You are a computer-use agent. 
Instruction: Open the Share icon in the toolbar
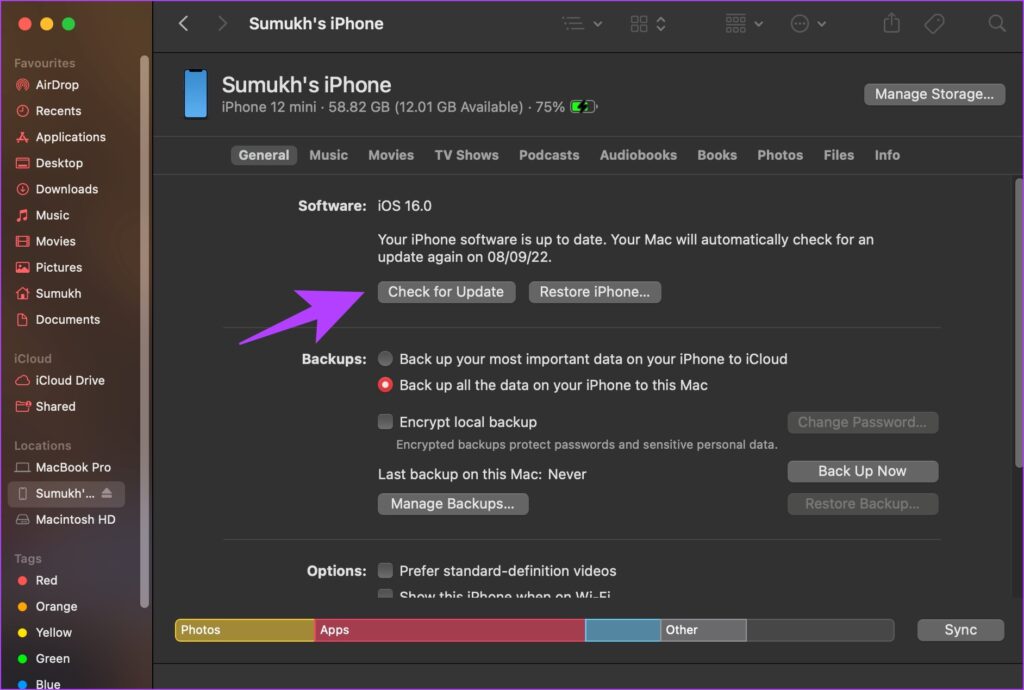point(891,22)
